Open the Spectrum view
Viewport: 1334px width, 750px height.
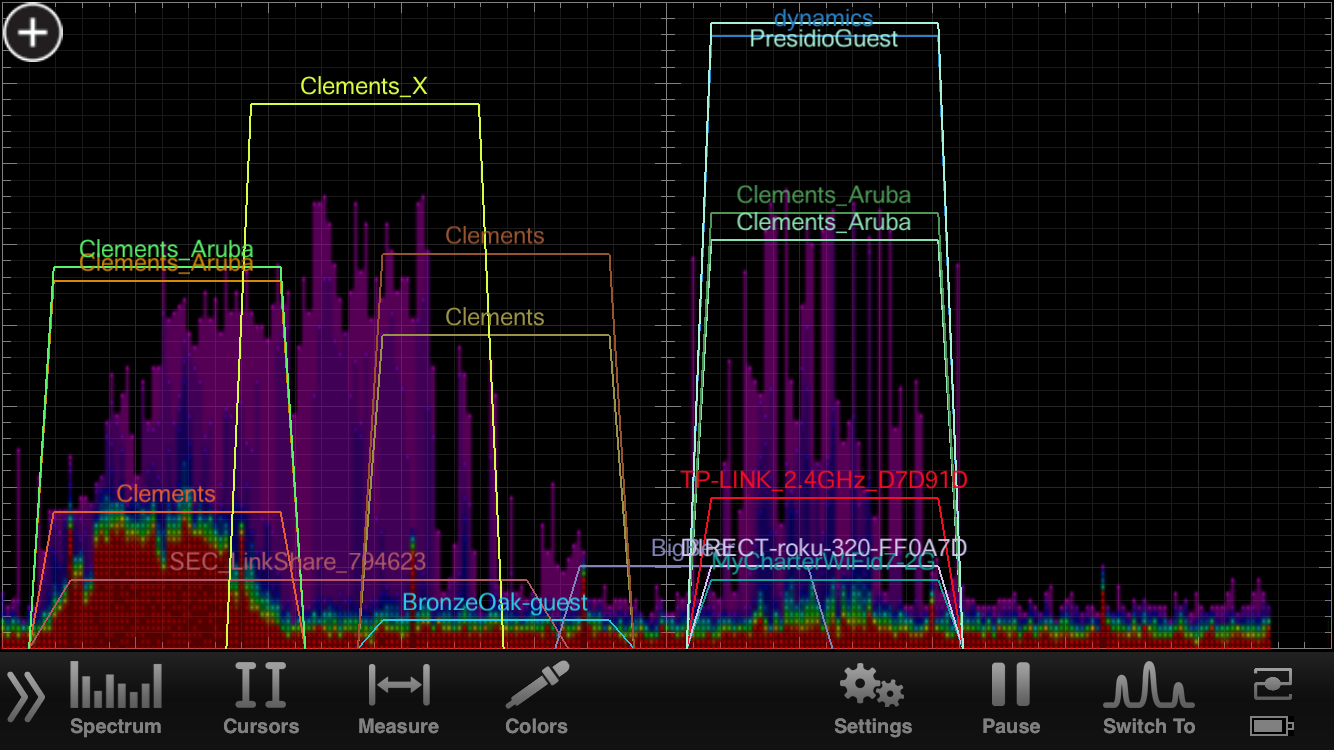pyautogui.click(x=115, y=698)
